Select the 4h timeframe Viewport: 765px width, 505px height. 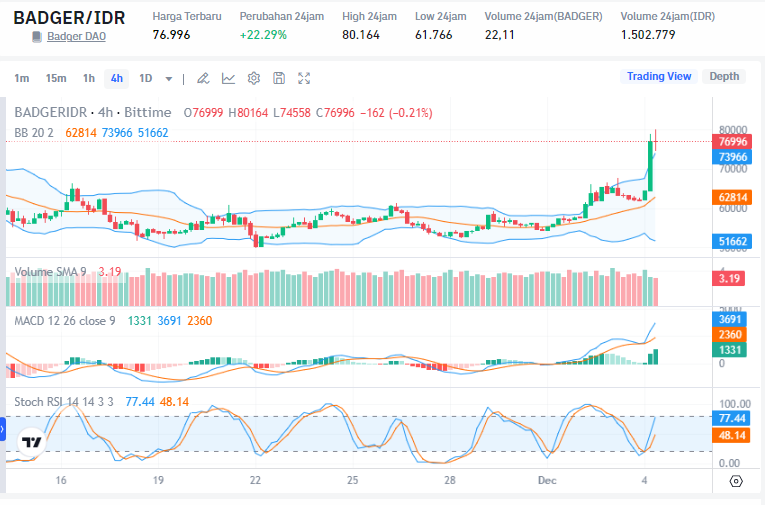(117, 79)
